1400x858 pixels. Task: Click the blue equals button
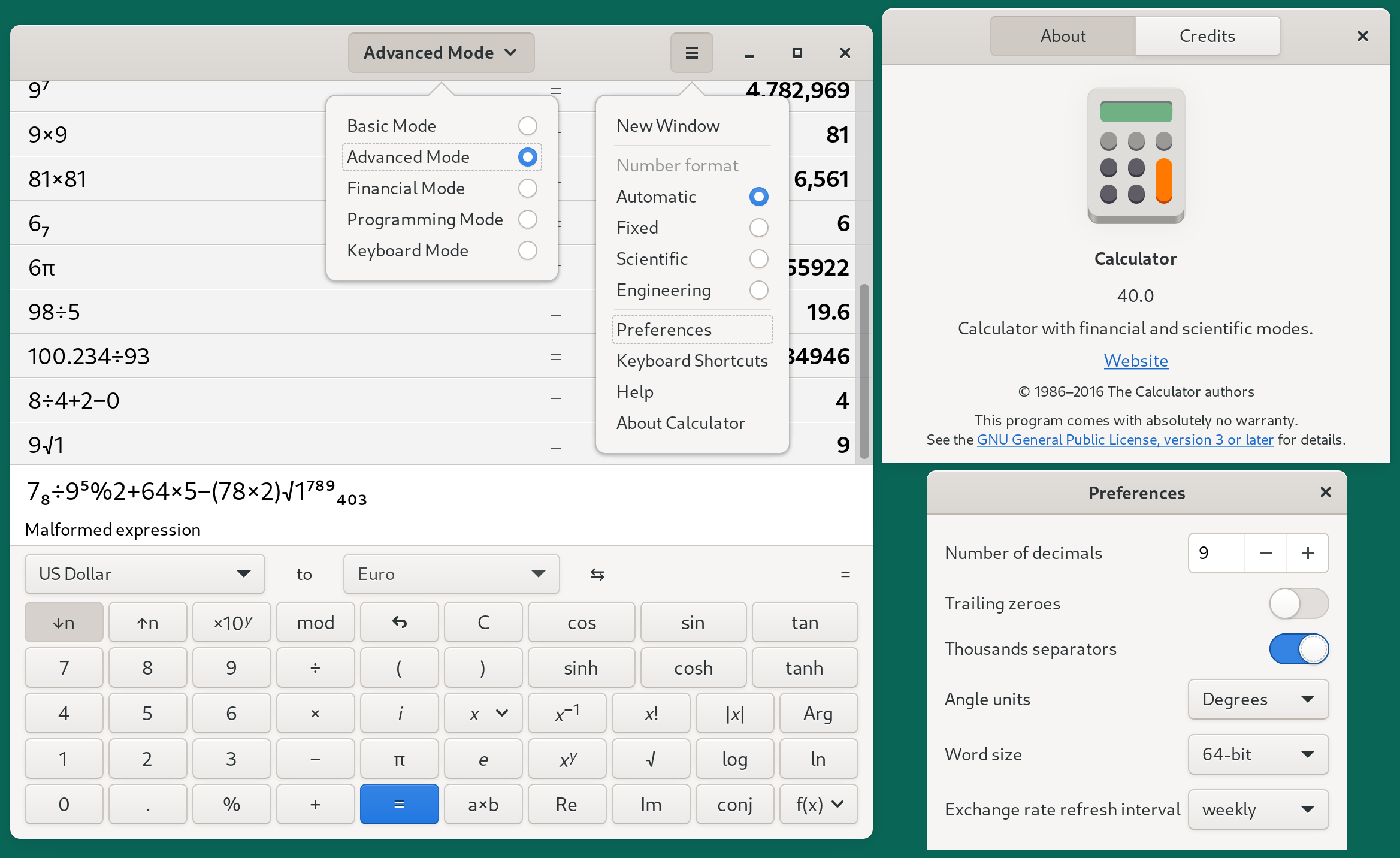click(400, 805)
